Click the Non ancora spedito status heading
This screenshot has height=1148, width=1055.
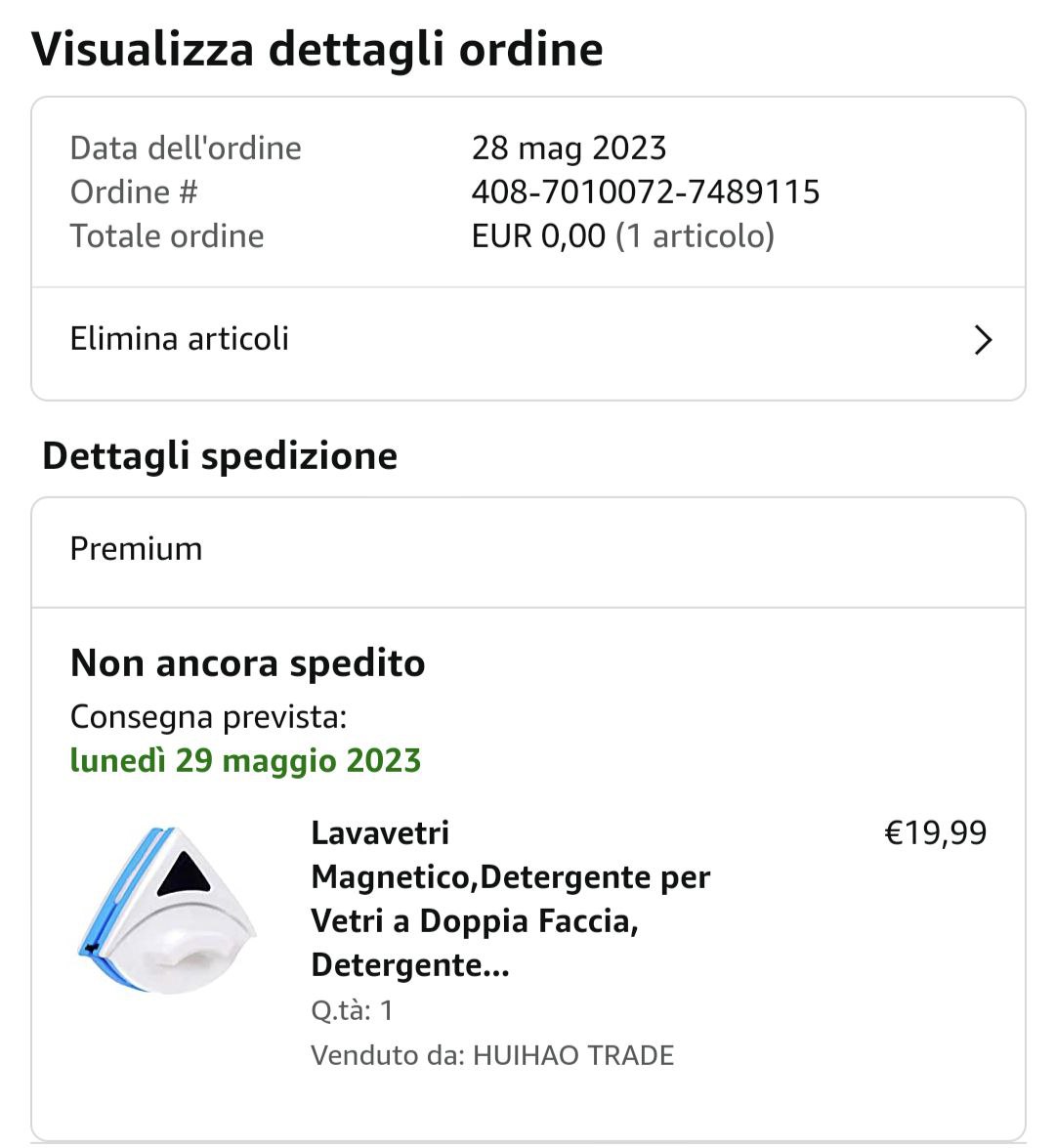point(247,663)
